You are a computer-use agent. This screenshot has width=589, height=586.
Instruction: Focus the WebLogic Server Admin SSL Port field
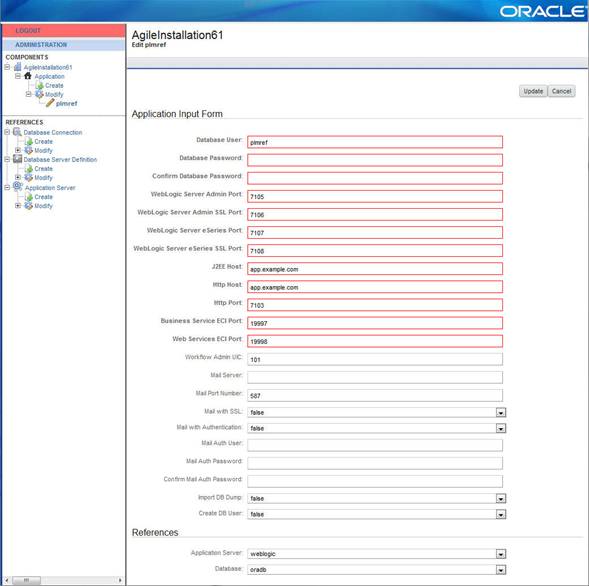(x=375, y=214)
